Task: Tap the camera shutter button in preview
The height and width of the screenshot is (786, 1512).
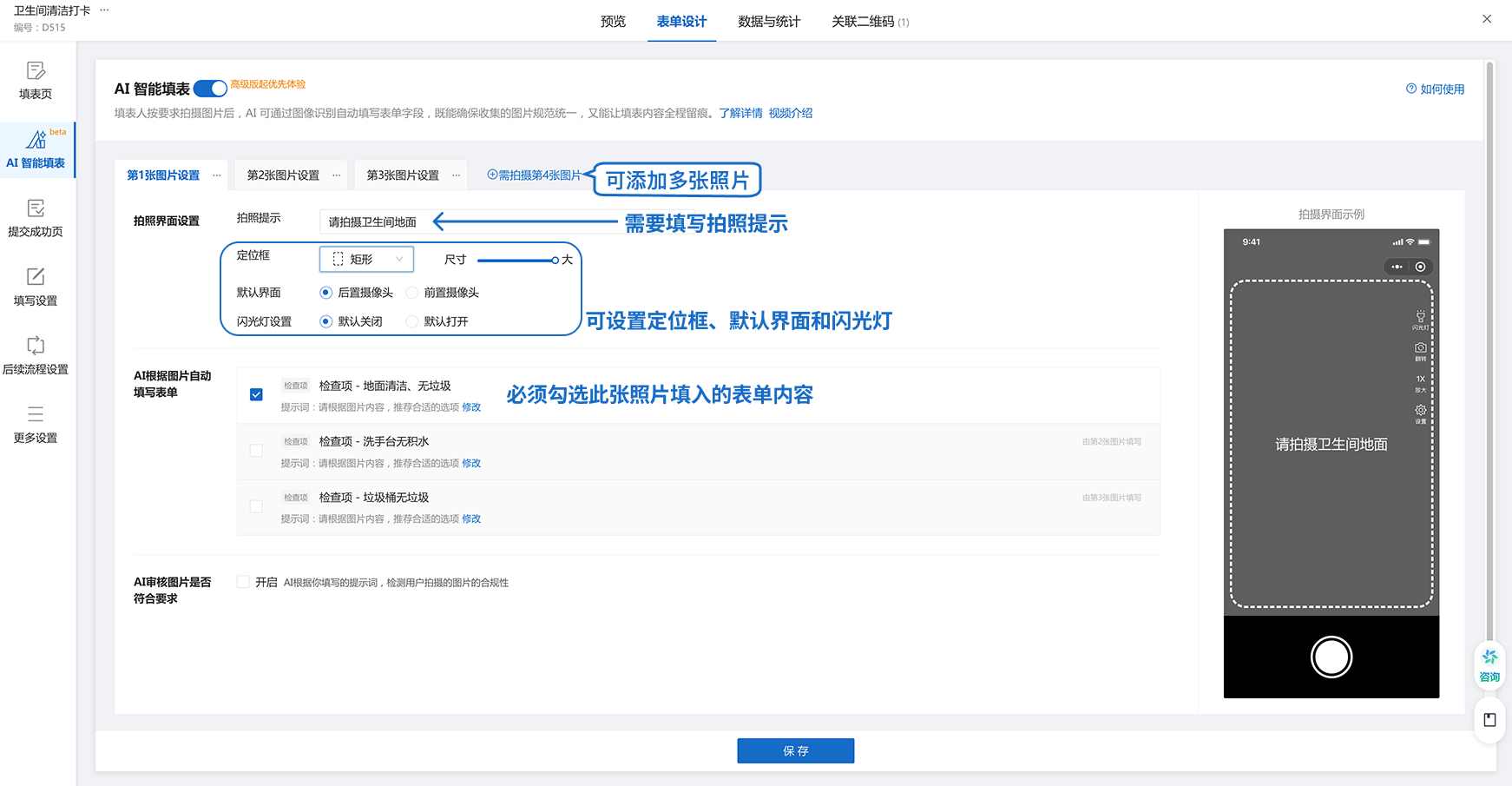Action: (1331, 657)
